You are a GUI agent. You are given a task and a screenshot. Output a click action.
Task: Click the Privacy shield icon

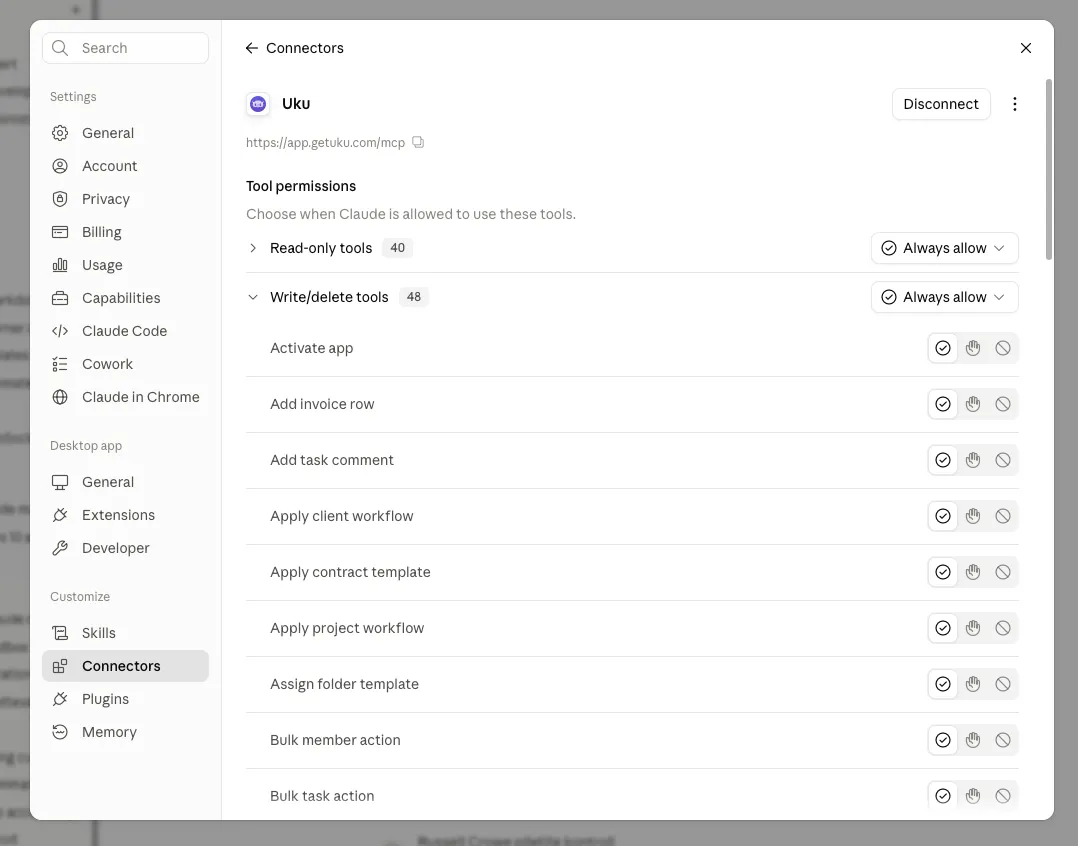(x=60, y=199)
